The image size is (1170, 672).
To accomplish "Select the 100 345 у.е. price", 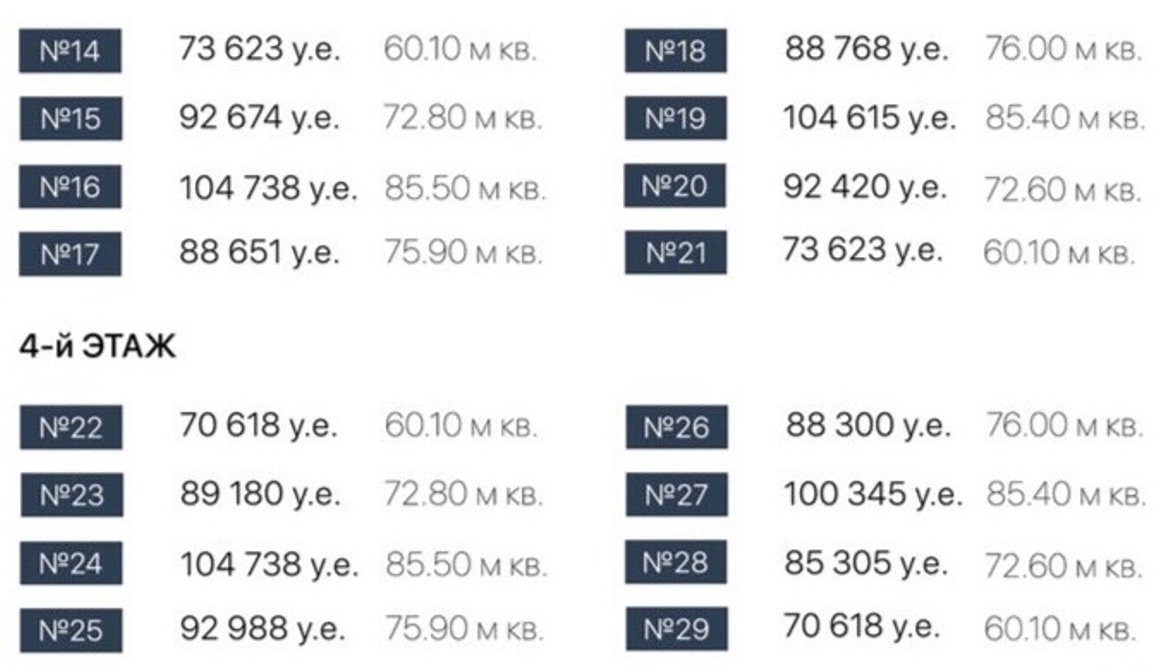I will (873, 493).
